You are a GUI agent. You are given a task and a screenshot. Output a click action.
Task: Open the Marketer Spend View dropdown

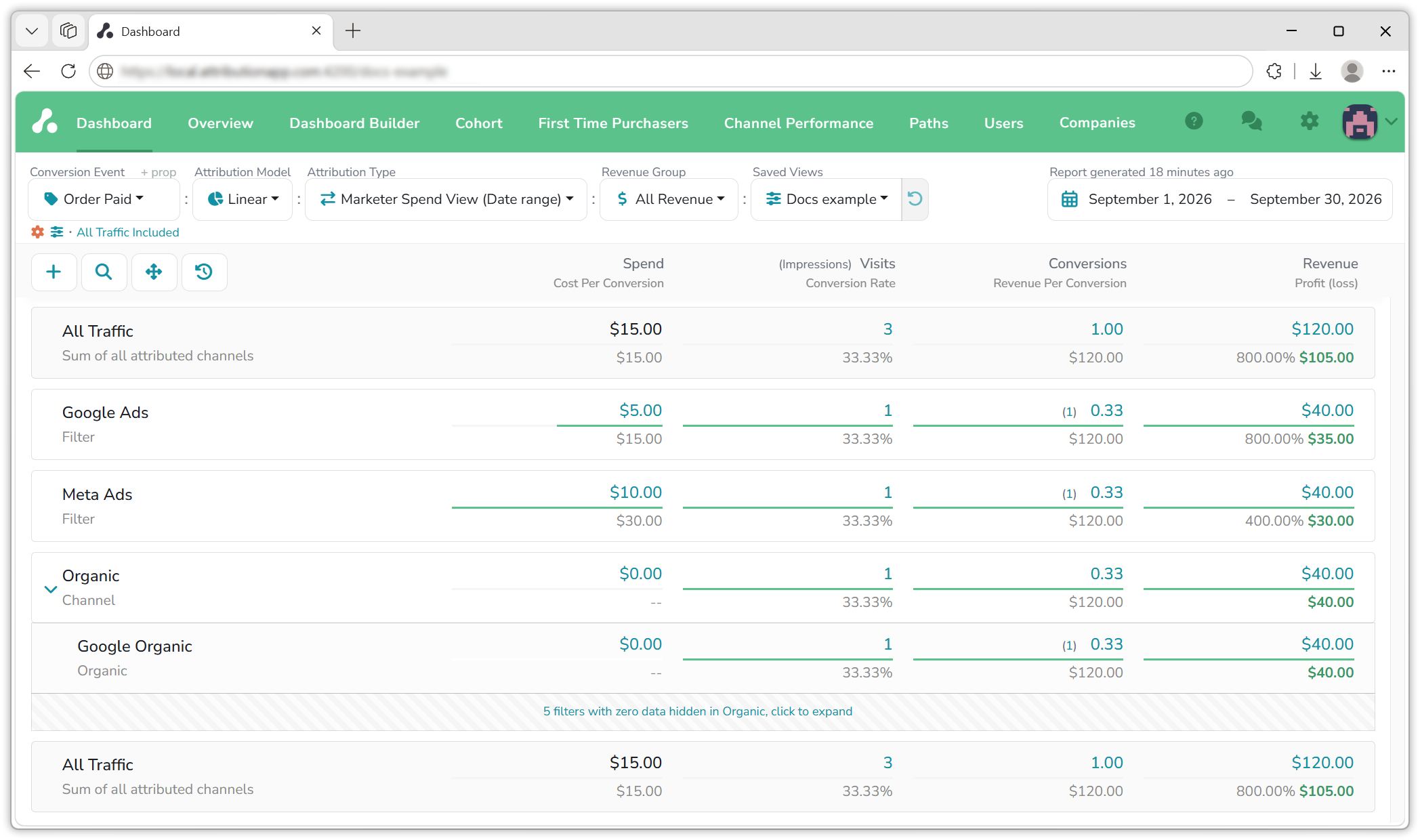click(x=446, y=199)
